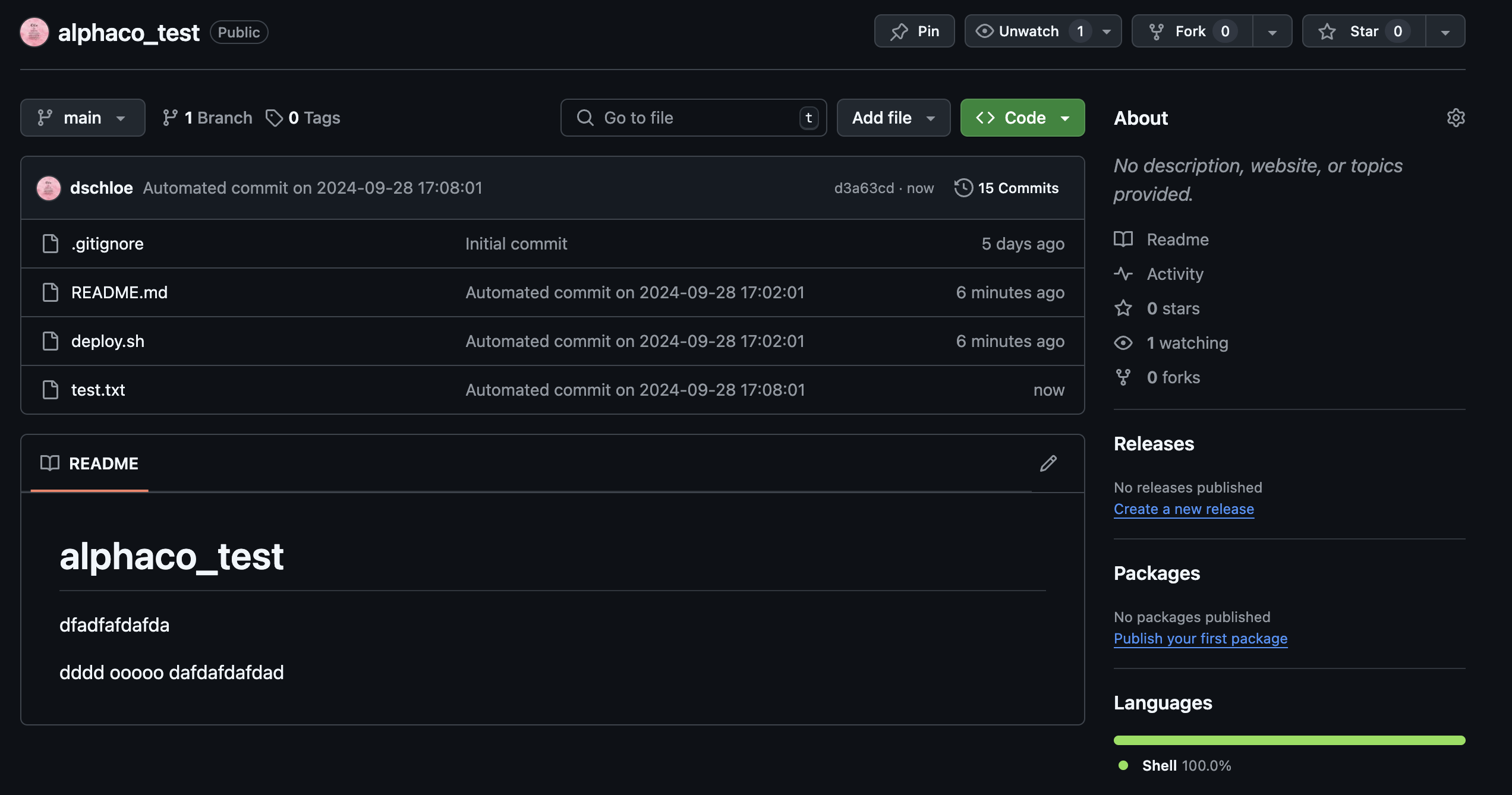View the 0 stars link
This screenshot has height=795, width=1512.
click(1157, 308)
